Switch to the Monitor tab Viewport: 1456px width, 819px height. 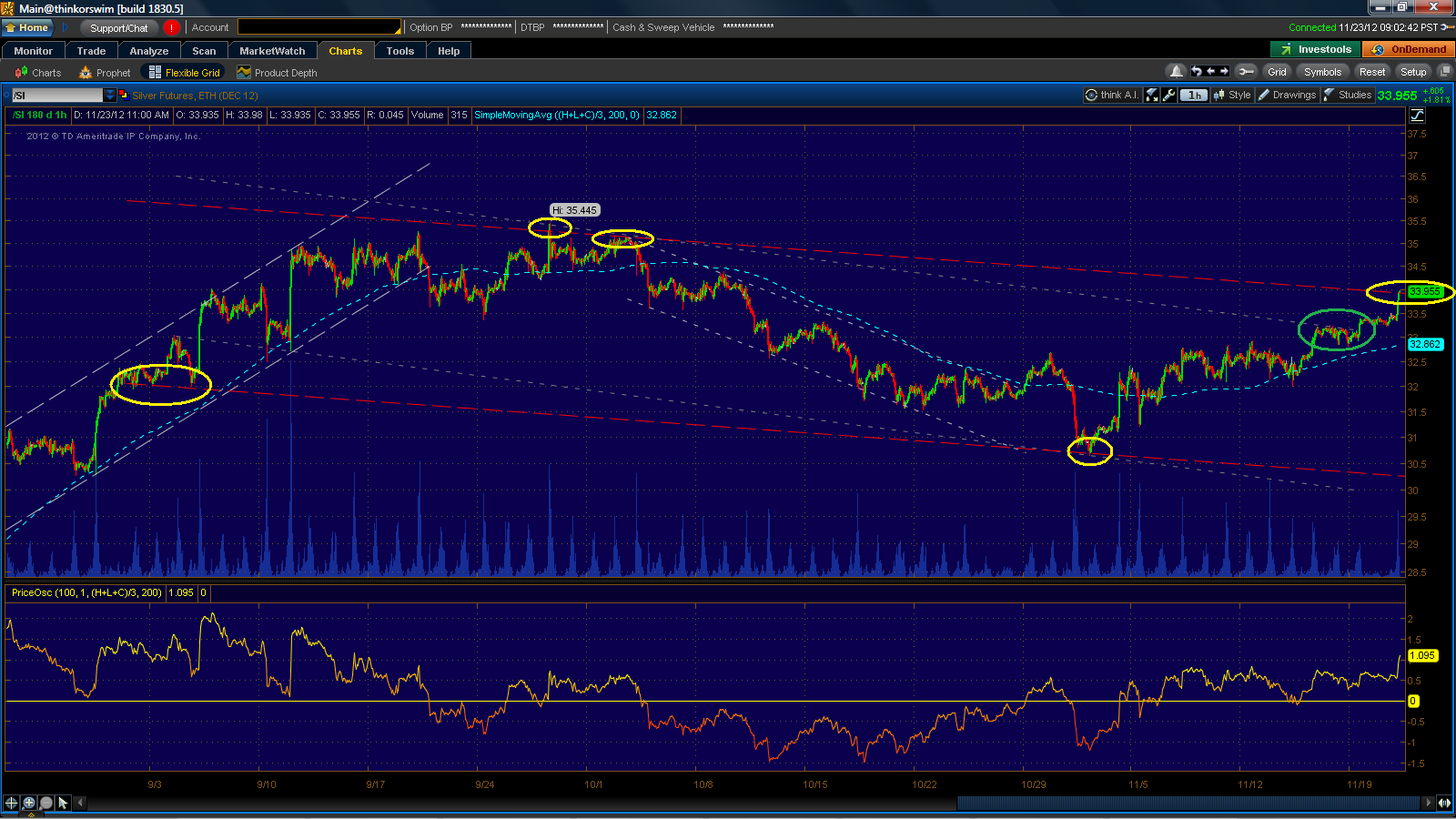33,51
